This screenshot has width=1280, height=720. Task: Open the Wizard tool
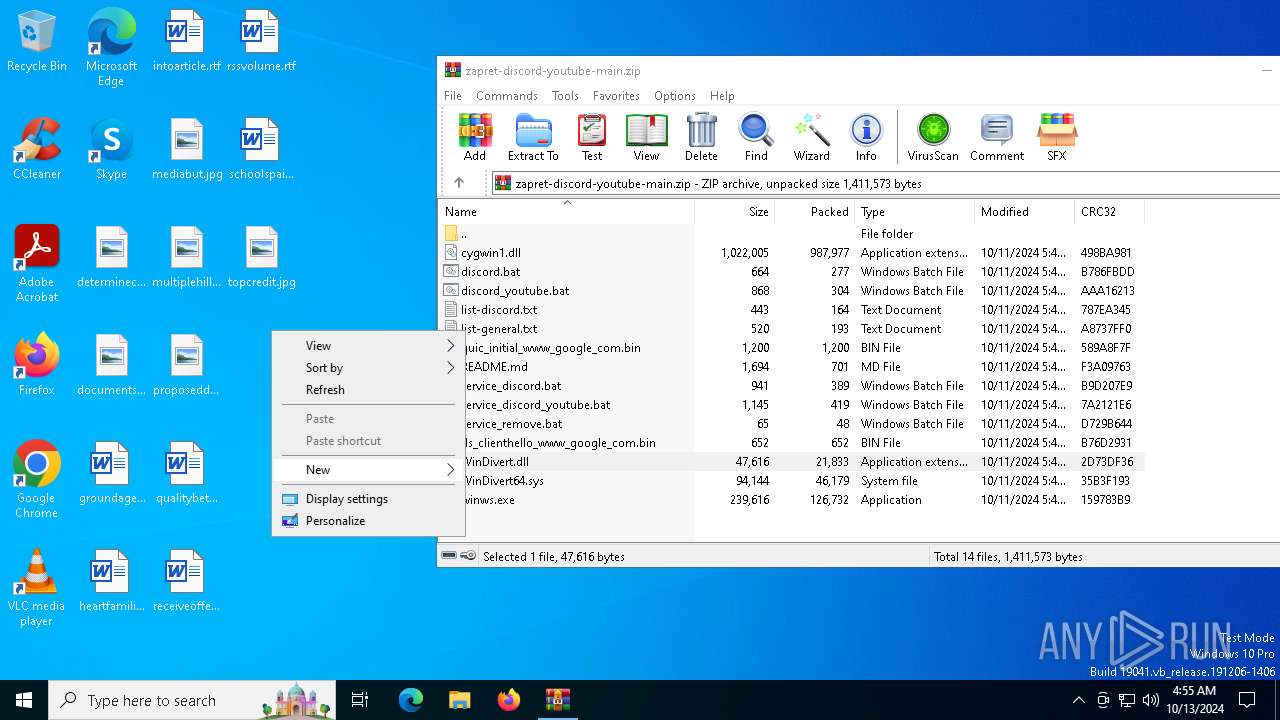point(812,138)
